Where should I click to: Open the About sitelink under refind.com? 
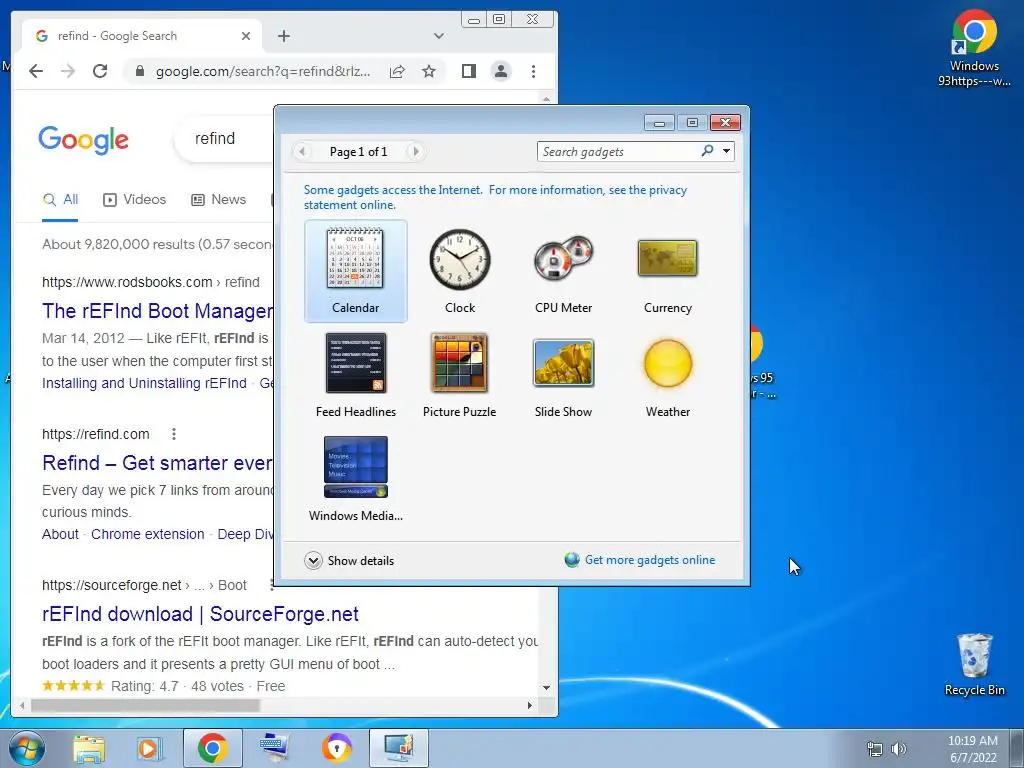point(60,534)
